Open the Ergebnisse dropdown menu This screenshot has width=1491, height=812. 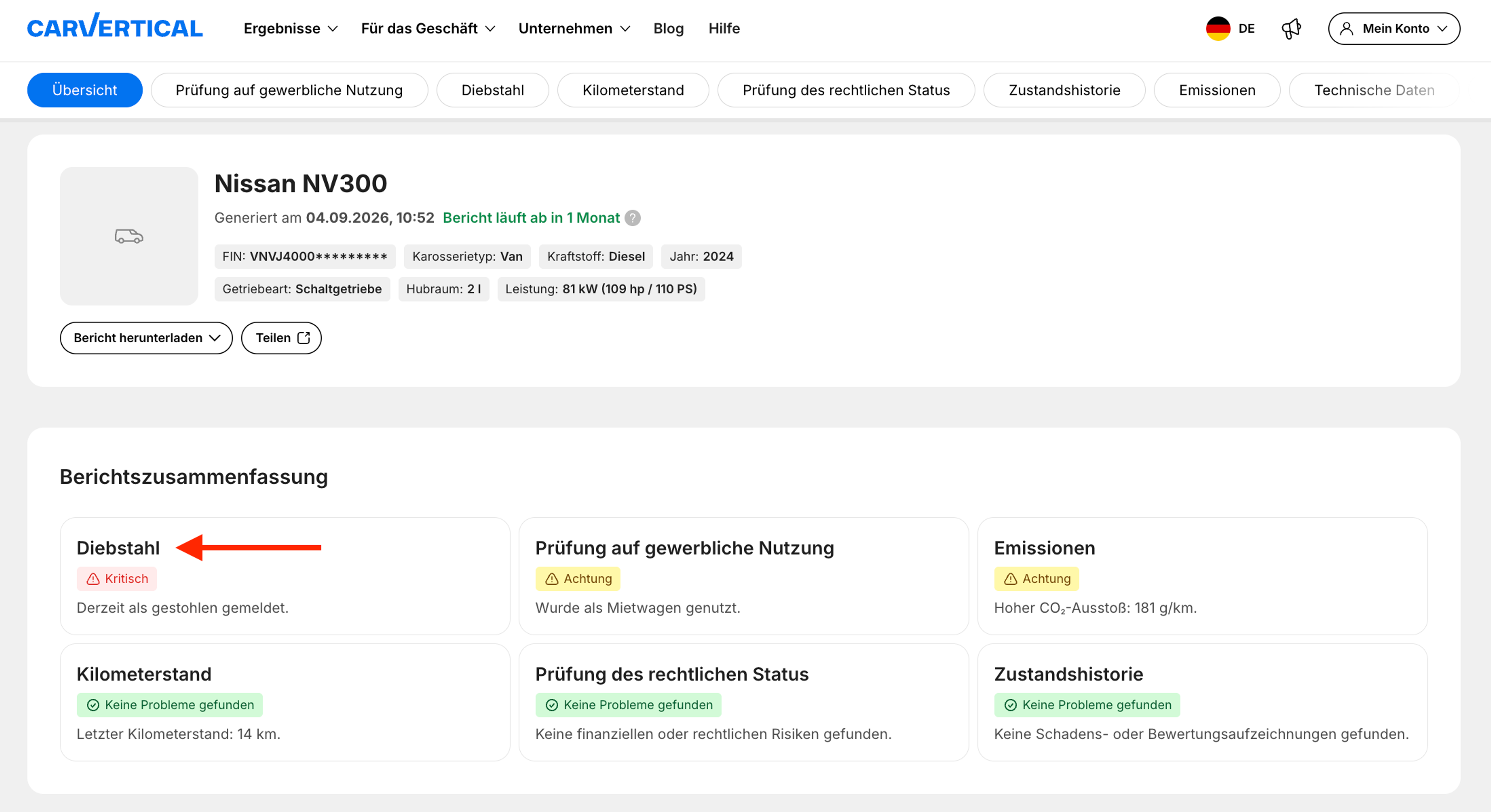click(290, 28)
